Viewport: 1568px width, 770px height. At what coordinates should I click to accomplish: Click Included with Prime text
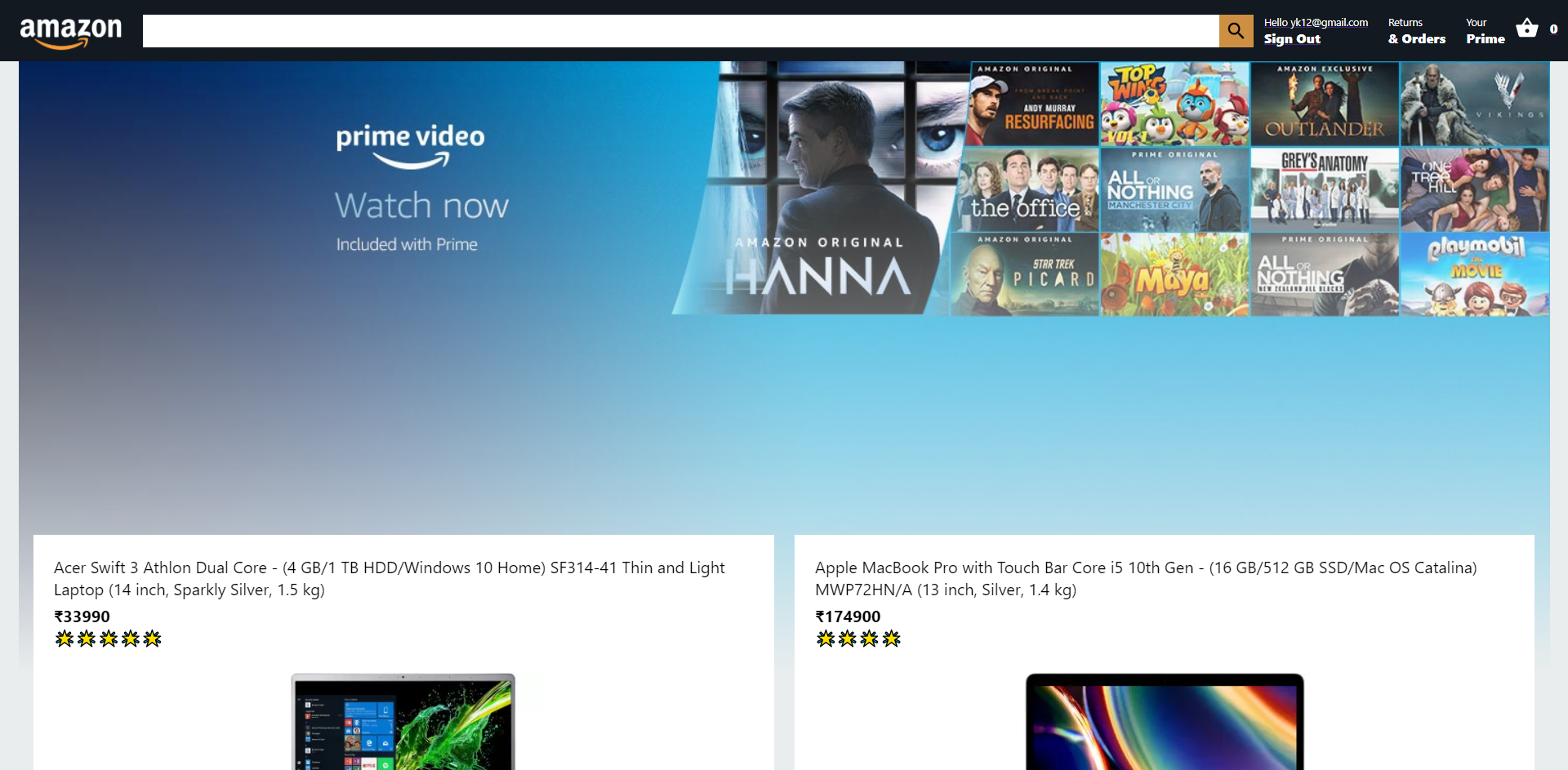point(407,244)
